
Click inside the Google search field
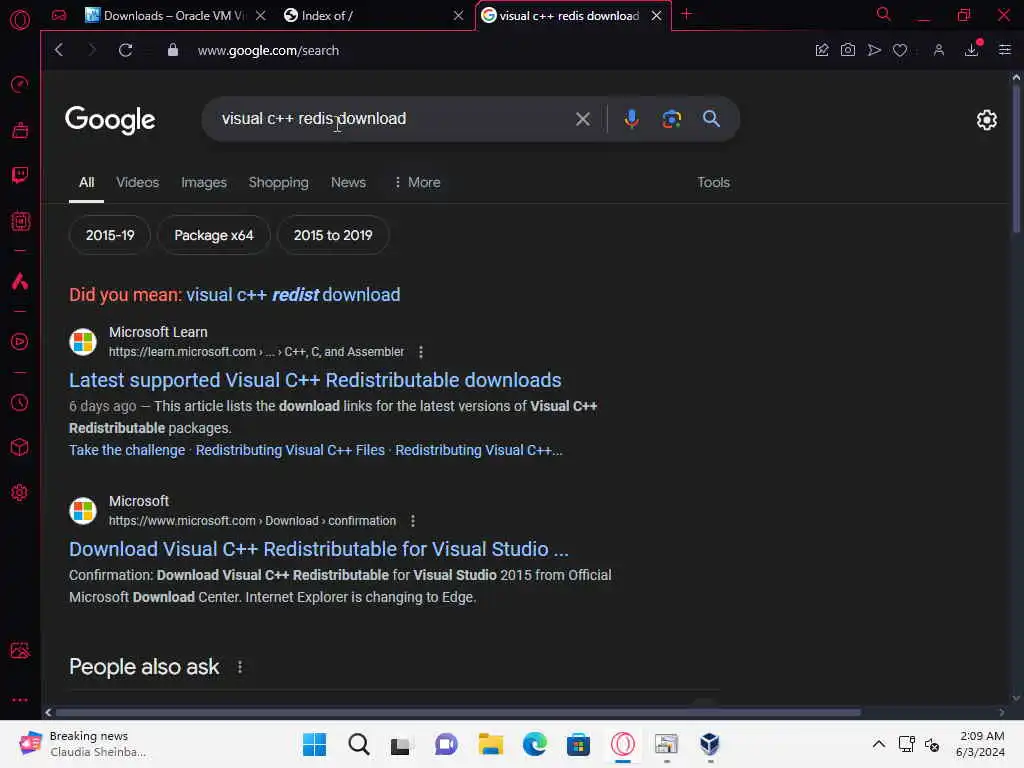392,119
